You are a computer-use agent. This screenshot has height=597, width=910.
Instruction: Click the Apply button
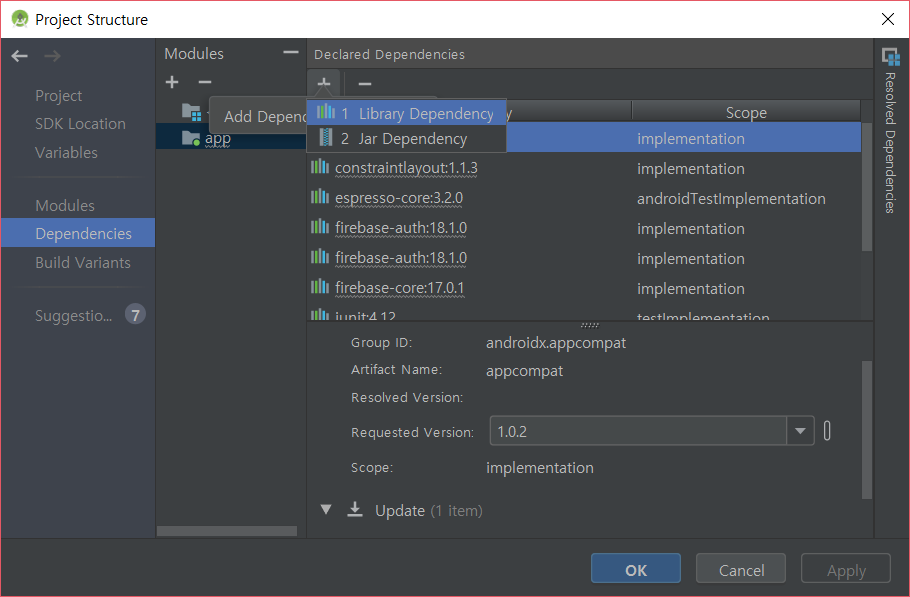[x=846, y=569]
